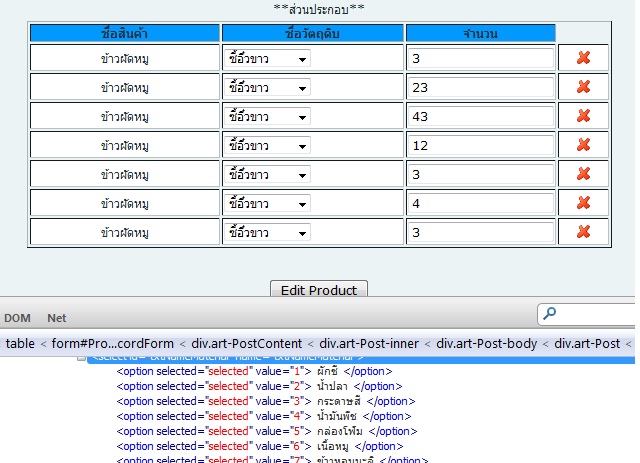Select the option node with value="2"
Screen dimensions: 640x463
coord(259,386)
